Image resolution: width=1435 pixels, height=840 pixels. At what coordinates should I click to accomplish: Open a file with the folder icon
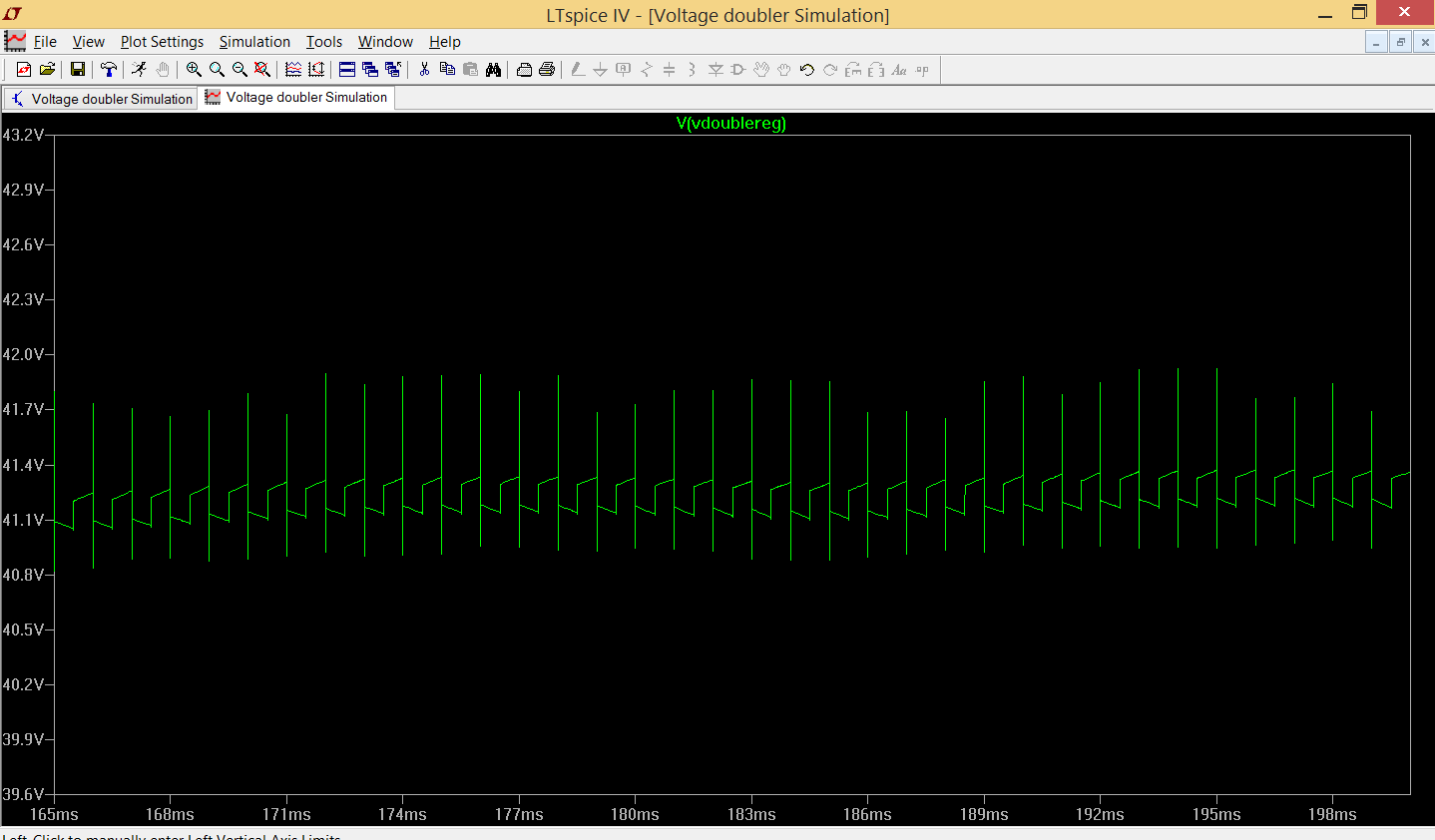coord(47,69)
